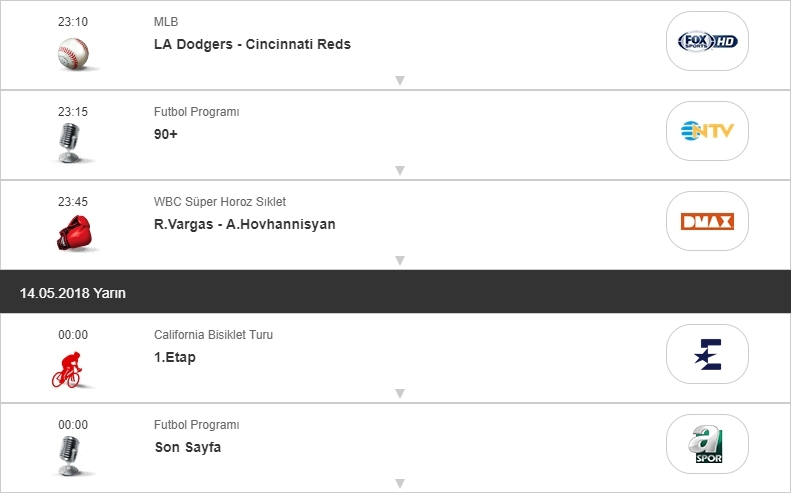
Task: Expand the 1.Etap cycling row
Action: (x=399, y=393)
